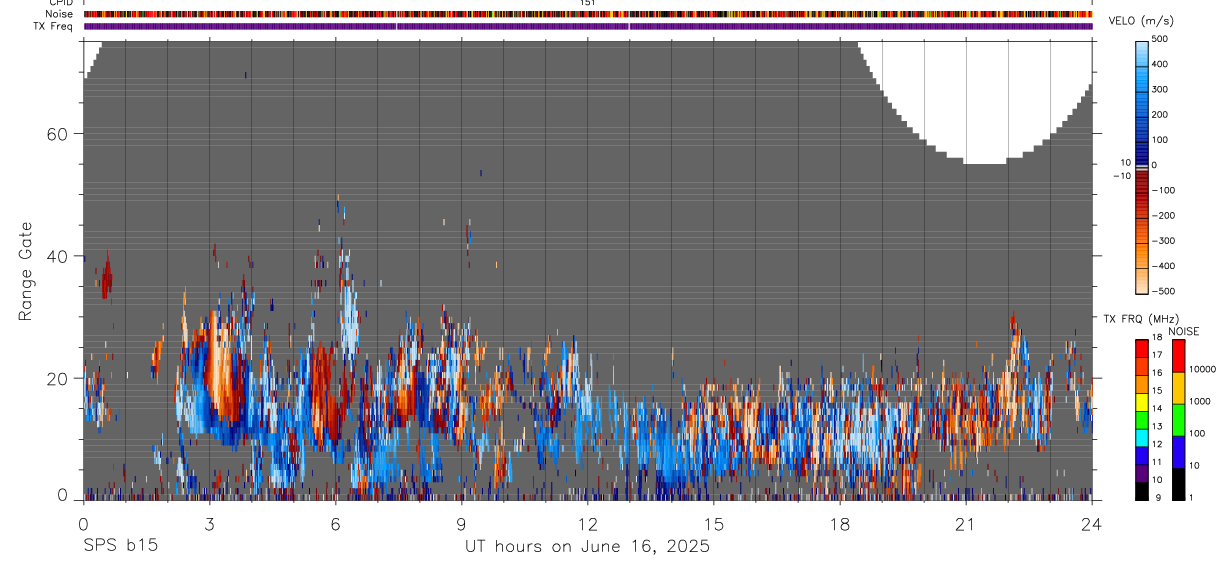1228x567 pixels.
Task: Click the x-axis tick label "12"
Action: click(587, 524)
